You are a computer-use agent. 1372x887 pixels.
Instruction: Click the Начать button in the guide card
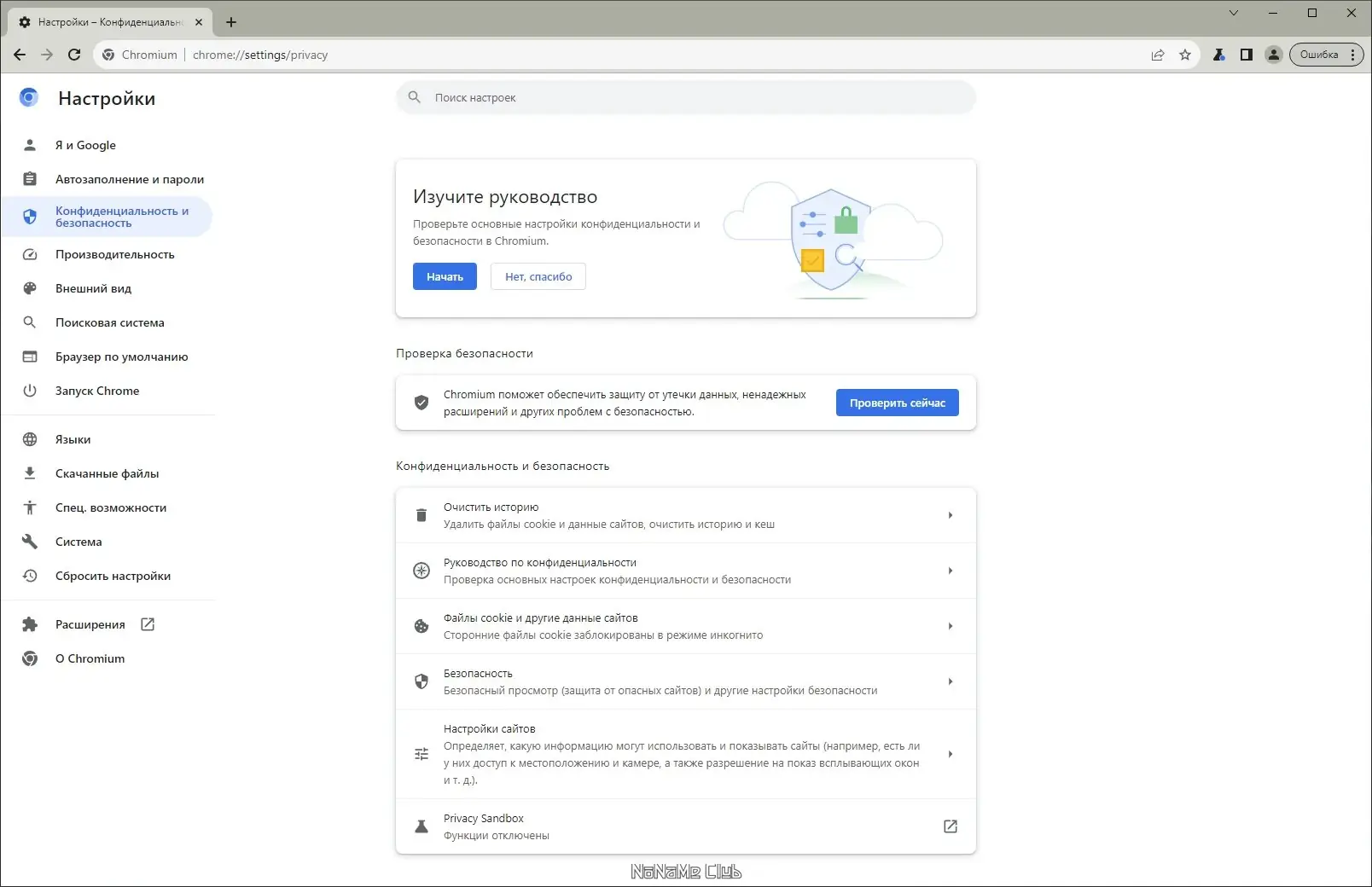pyautogui.click(x=444, y=275)
